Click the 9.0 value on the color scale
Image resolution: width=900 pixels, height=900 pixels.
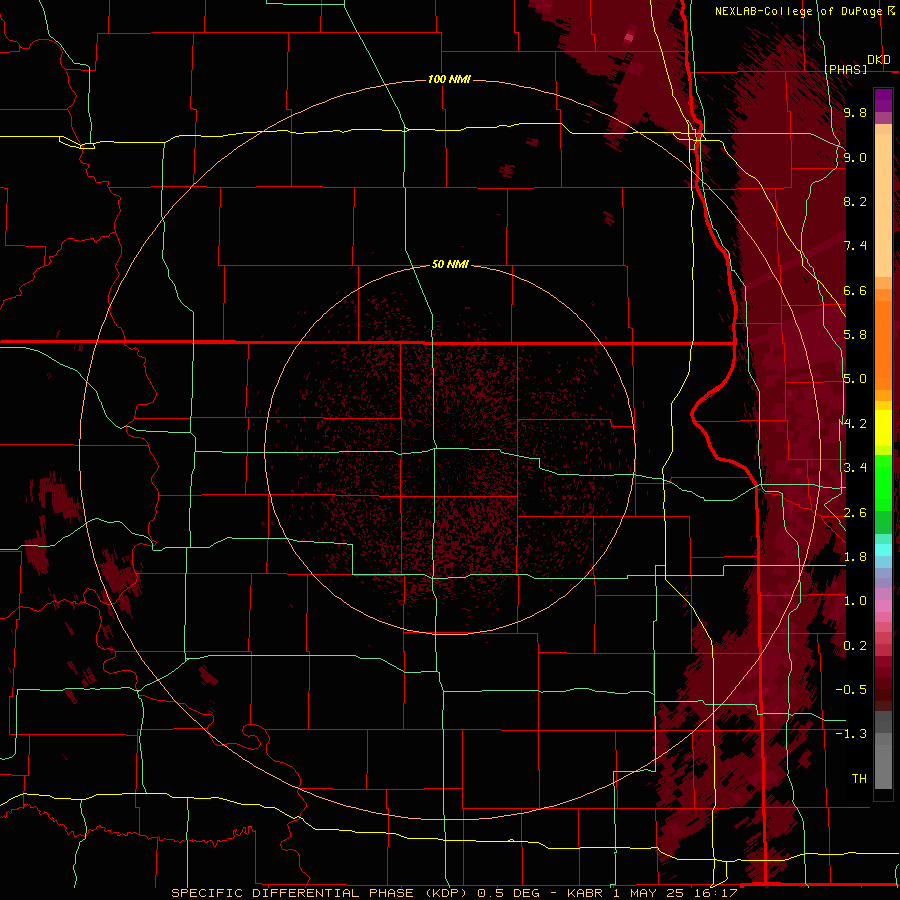(855, 157)
